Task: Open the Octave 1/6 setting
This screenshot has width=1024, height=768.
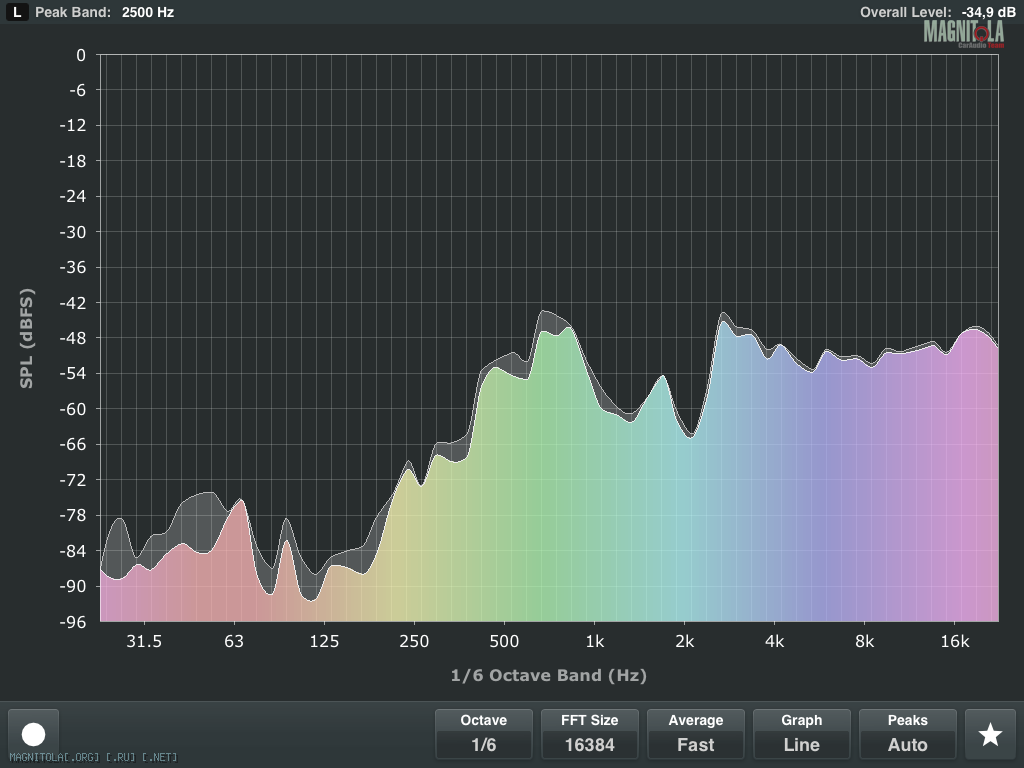Action: pyautogui.click(x=483, y=733)
